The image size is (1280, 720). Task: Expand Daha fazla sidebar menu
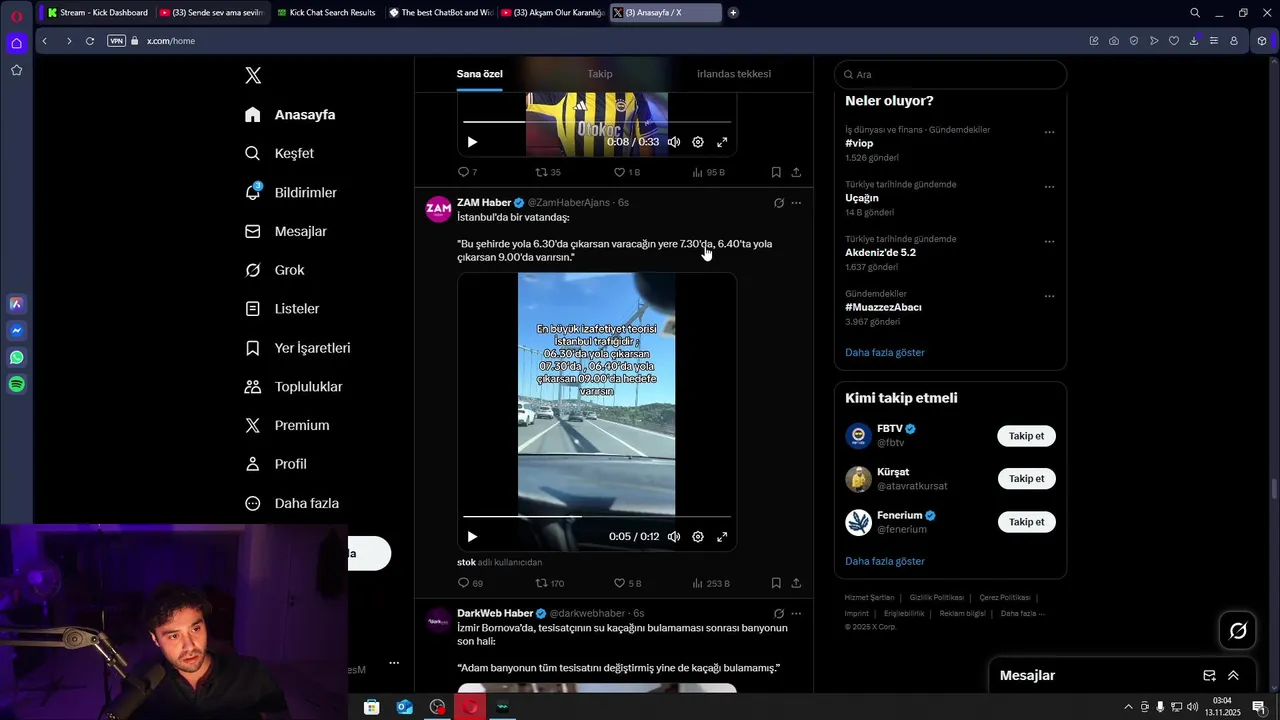(x=292, y=504)
